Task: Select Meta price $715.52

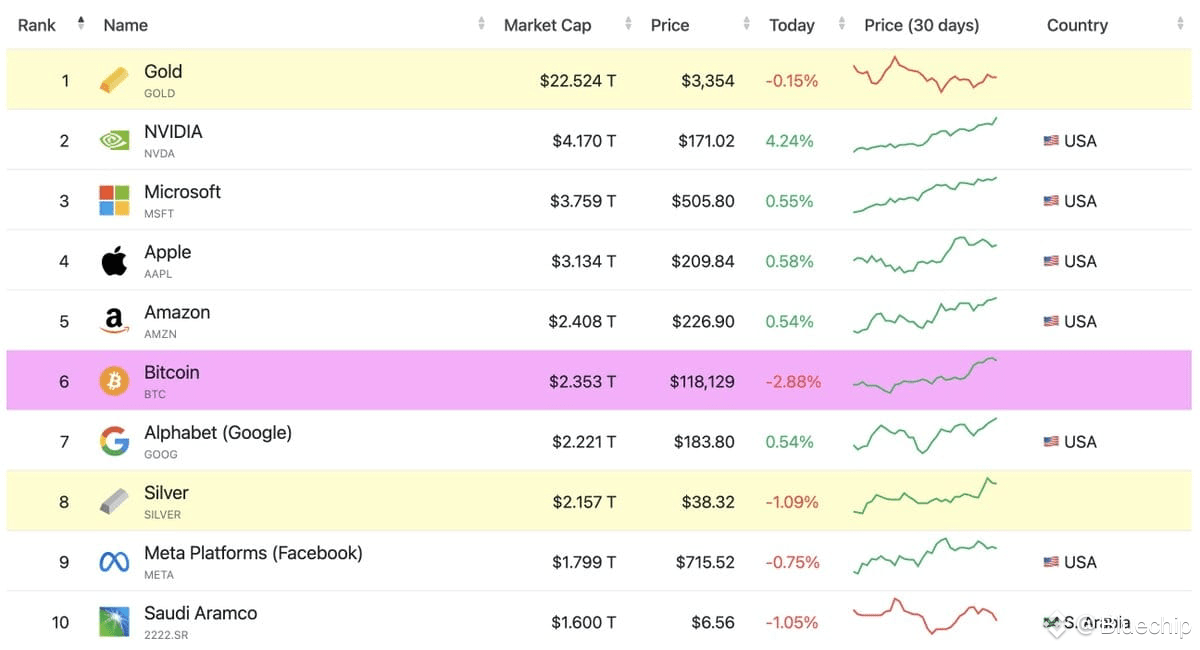Action: click(705, 562)
